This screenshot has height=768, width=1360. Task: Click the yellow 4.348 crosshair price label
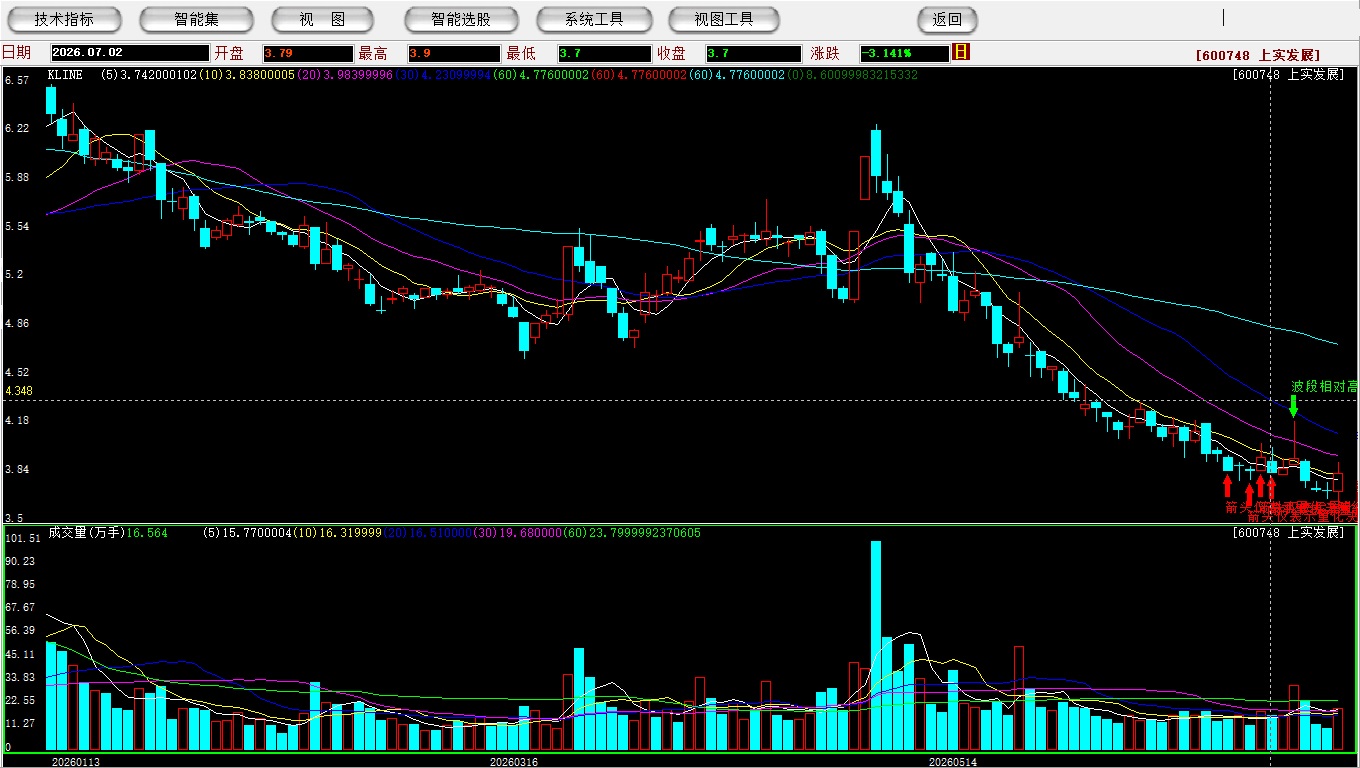19,390
